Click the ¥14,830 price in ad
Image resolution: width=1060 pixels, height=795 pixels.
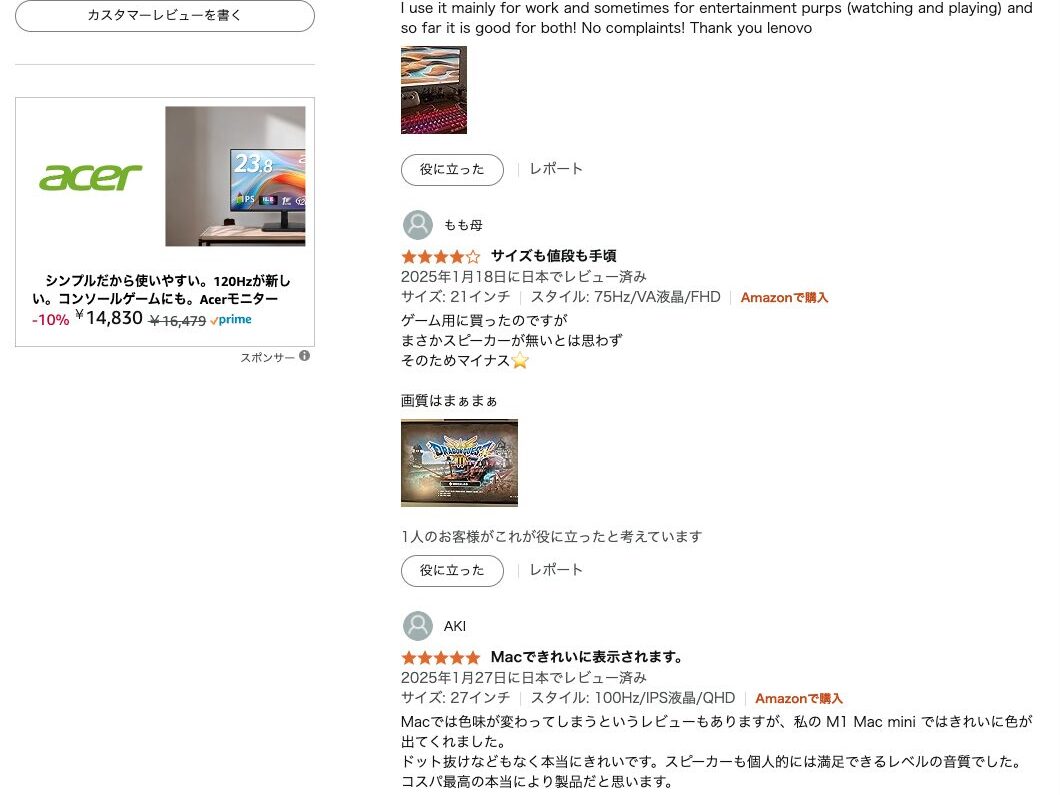pos(109,318)
